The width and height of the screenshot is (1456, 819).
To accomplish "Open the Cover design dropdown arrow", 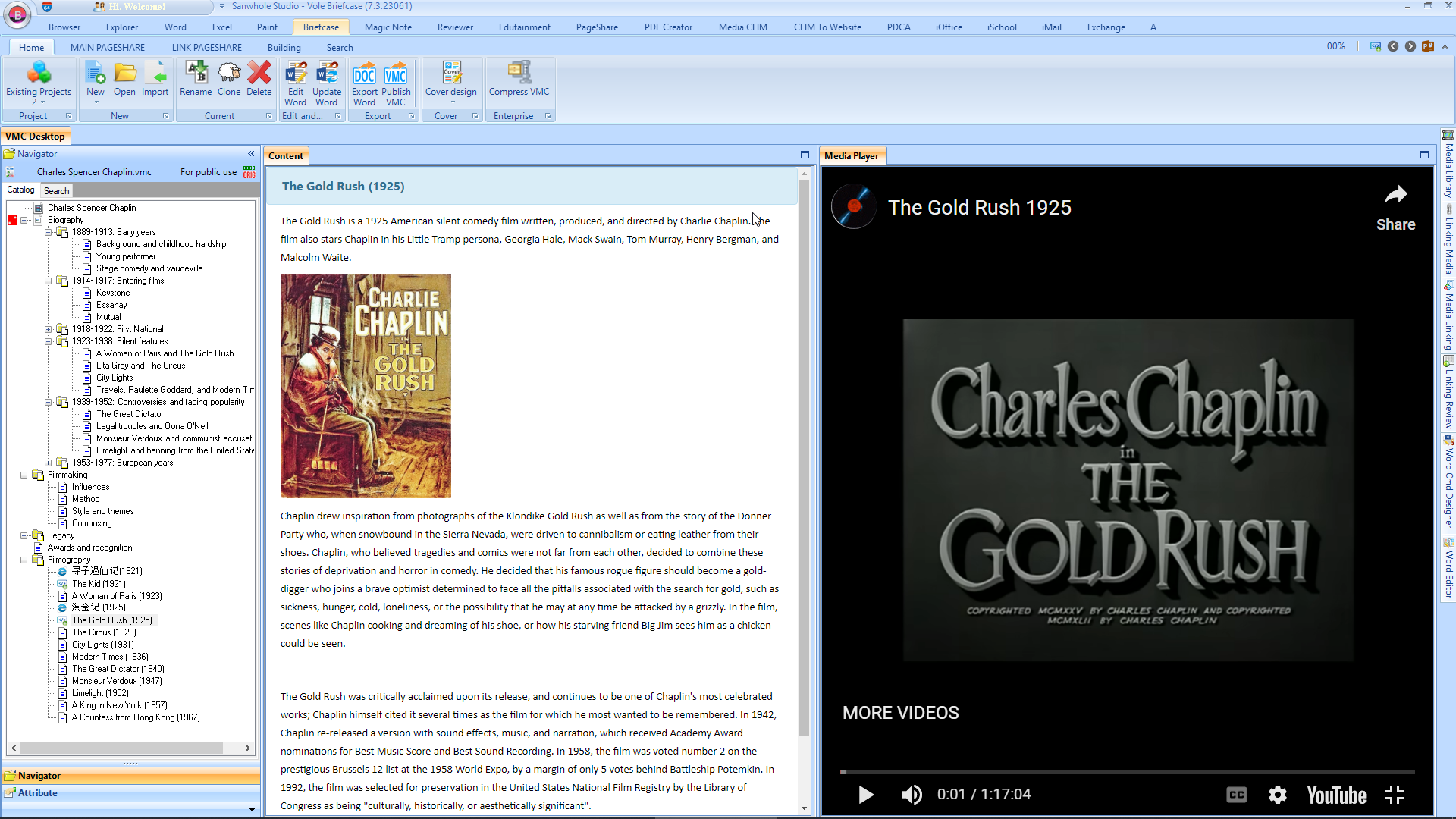I will (452, 102).
